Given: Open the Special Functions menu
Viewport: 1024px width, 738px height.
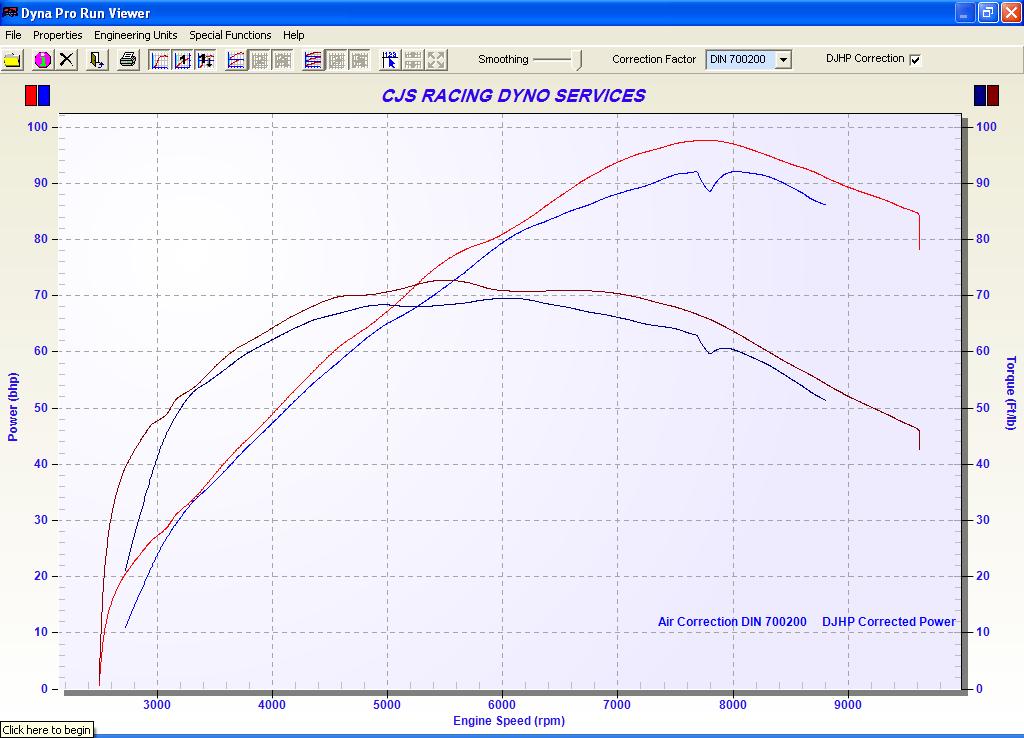Looking at the screenshot, I should (230, 35).
